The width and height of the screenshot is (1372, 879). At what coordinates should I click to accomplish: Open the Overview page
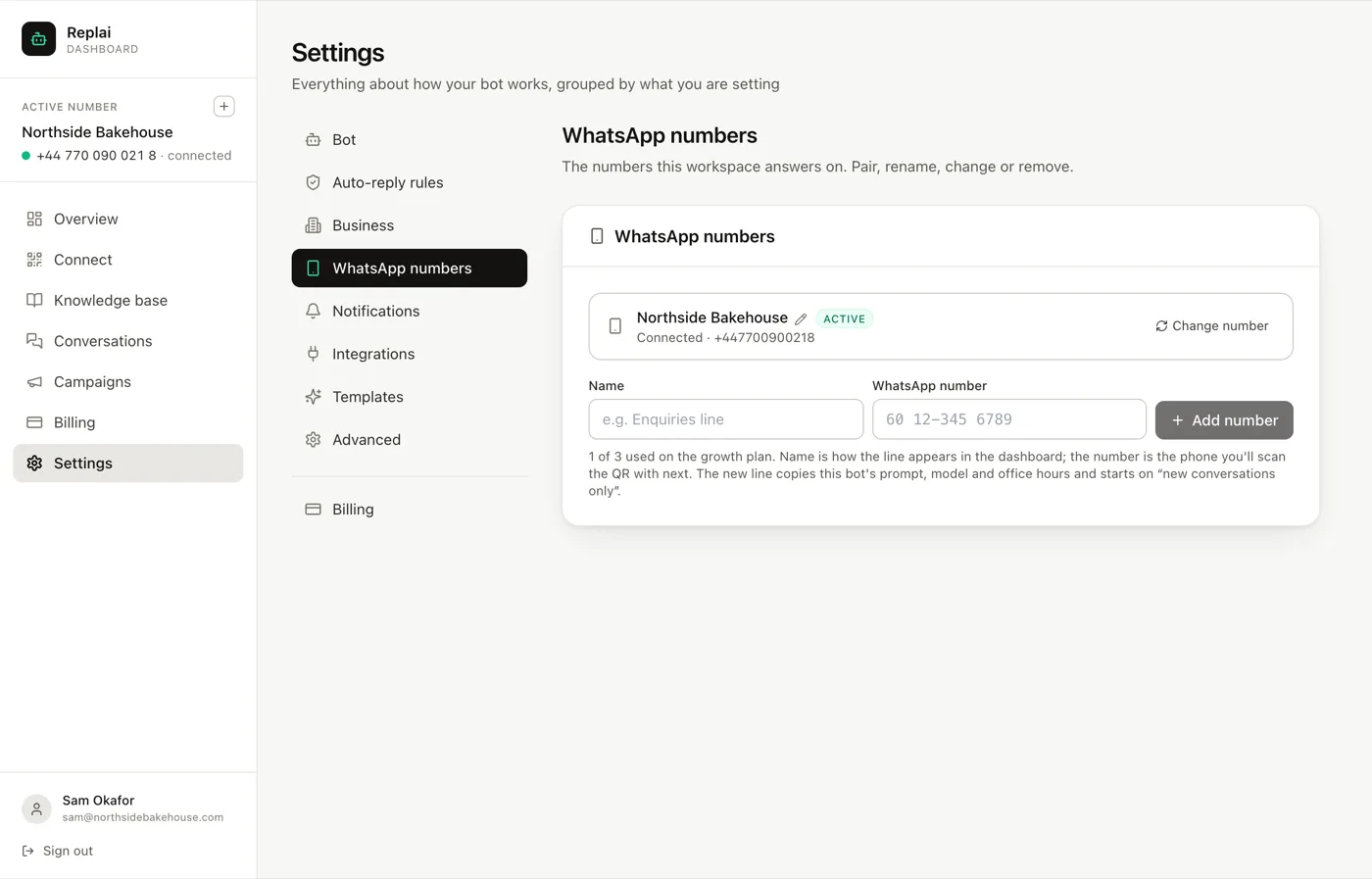tap(128, 220)
